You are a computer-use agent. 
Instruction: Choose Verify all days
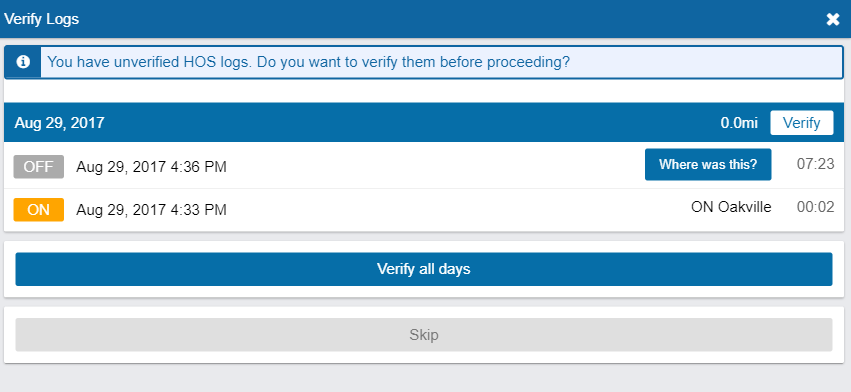point(423,269)
